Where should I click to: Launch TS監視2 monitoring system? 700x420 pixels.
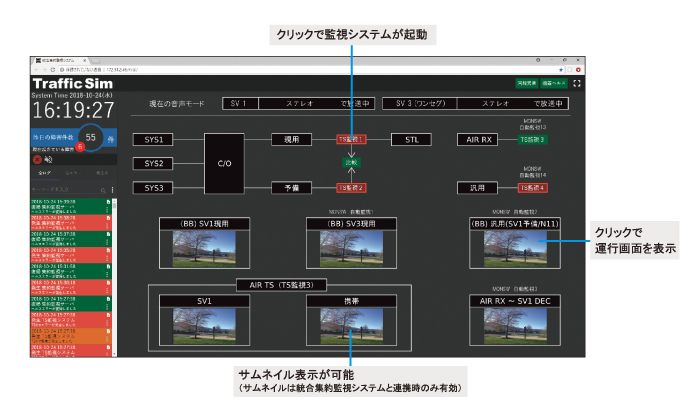coord(351,188)
